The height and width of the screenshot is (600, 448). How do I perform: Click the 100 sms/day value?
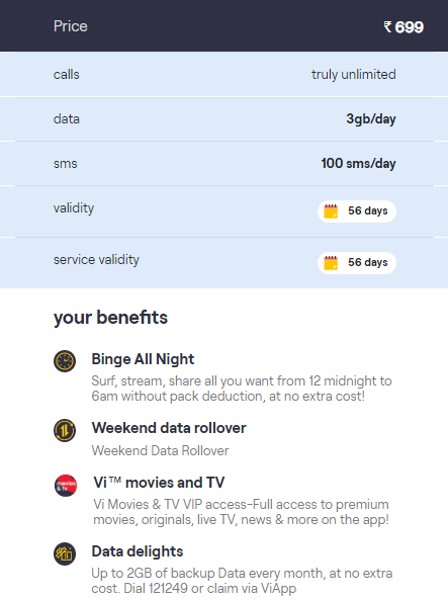coord(358,163)
